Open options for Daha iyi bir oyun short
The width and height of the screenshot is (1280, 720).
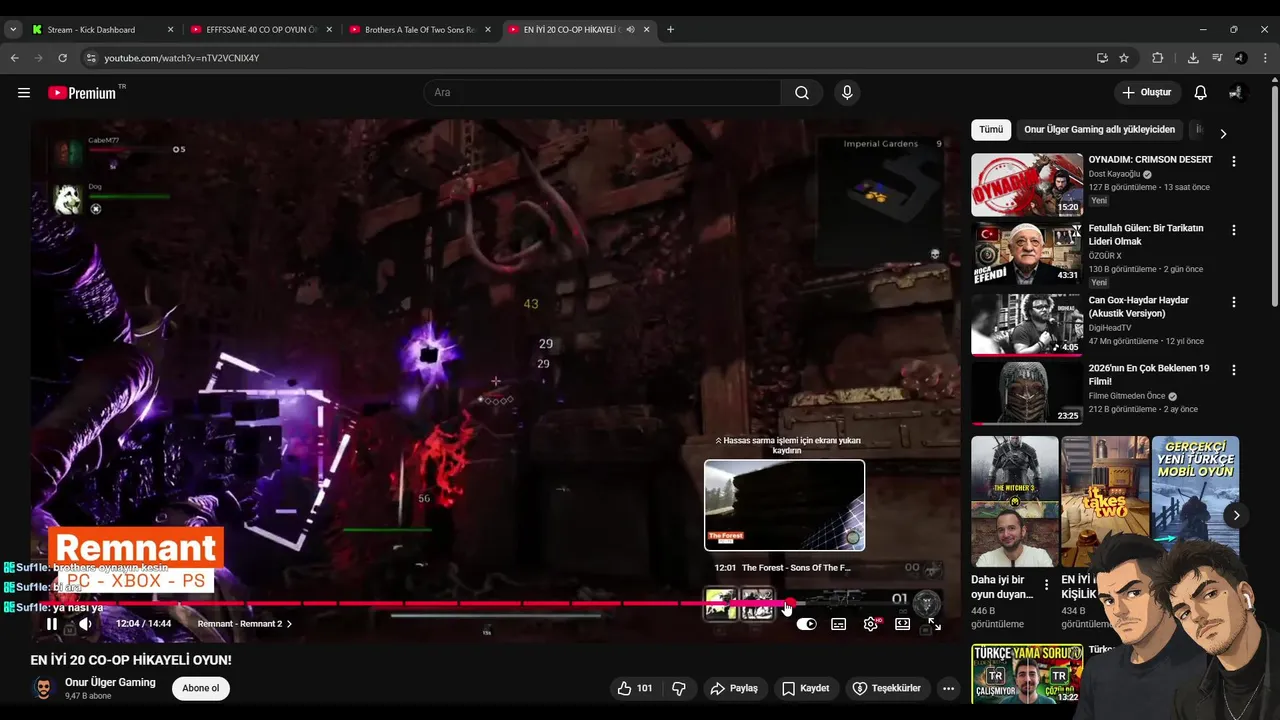[1047, 585]
